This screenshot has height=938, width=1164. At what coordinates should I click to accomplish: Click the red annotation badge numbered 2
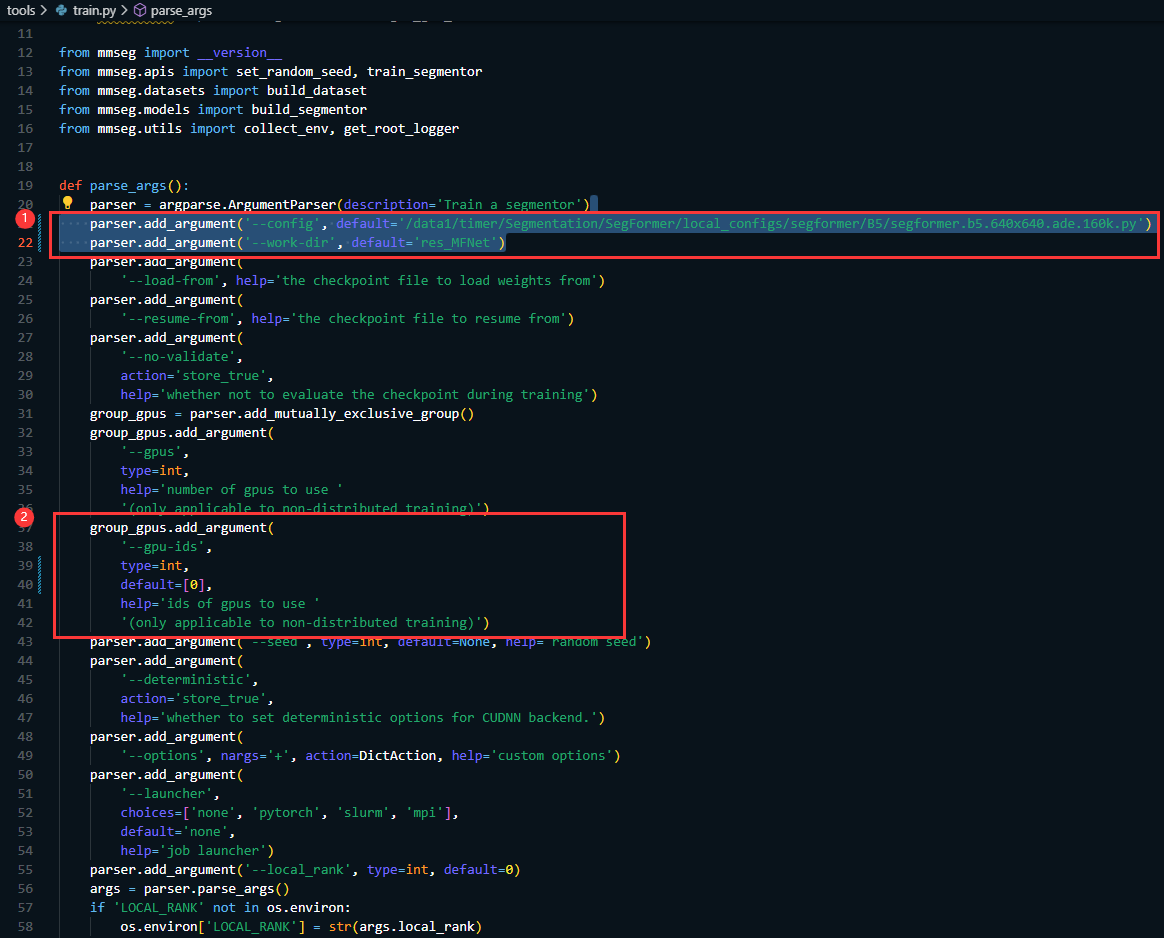tap(23, 517)
